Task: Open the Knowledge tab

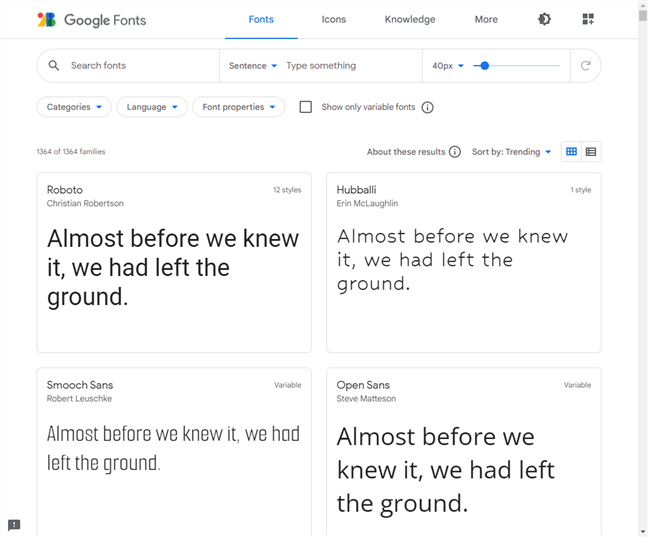Action: [x=410, y=19]
